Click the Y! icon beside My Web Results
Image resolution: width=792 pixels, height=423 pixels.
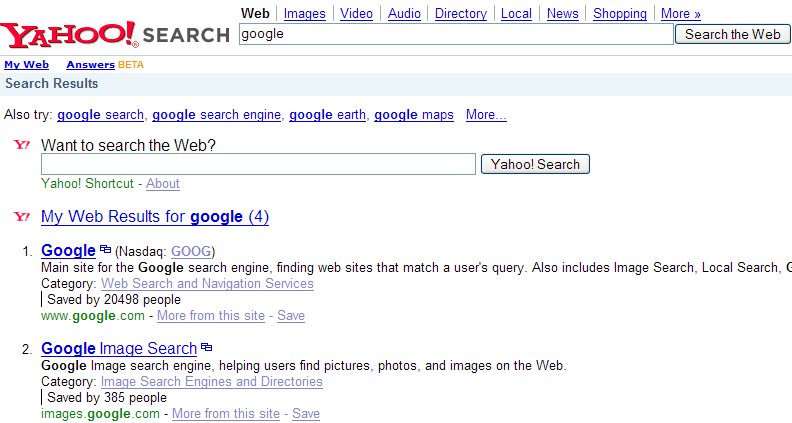tap(22, 217)
